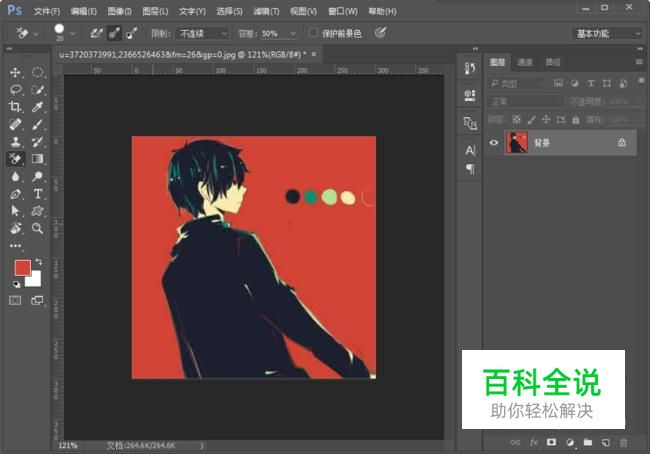Select the Quick Selection tool
The width and height of the screenshot is (650, 454).
pos(37,90)
